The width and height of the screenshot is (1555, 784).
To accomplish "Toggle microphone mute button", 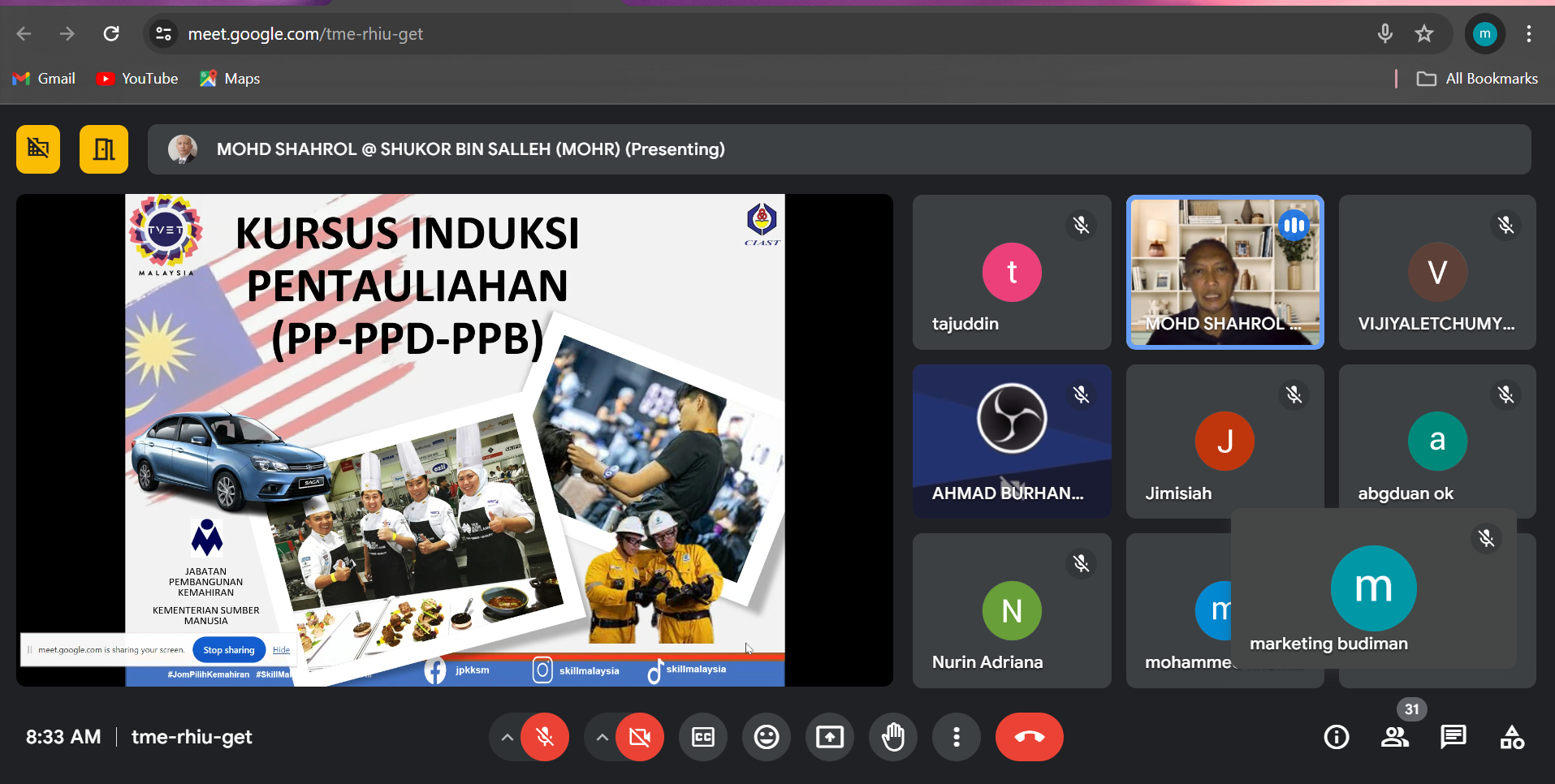I will tap(544, 737).
